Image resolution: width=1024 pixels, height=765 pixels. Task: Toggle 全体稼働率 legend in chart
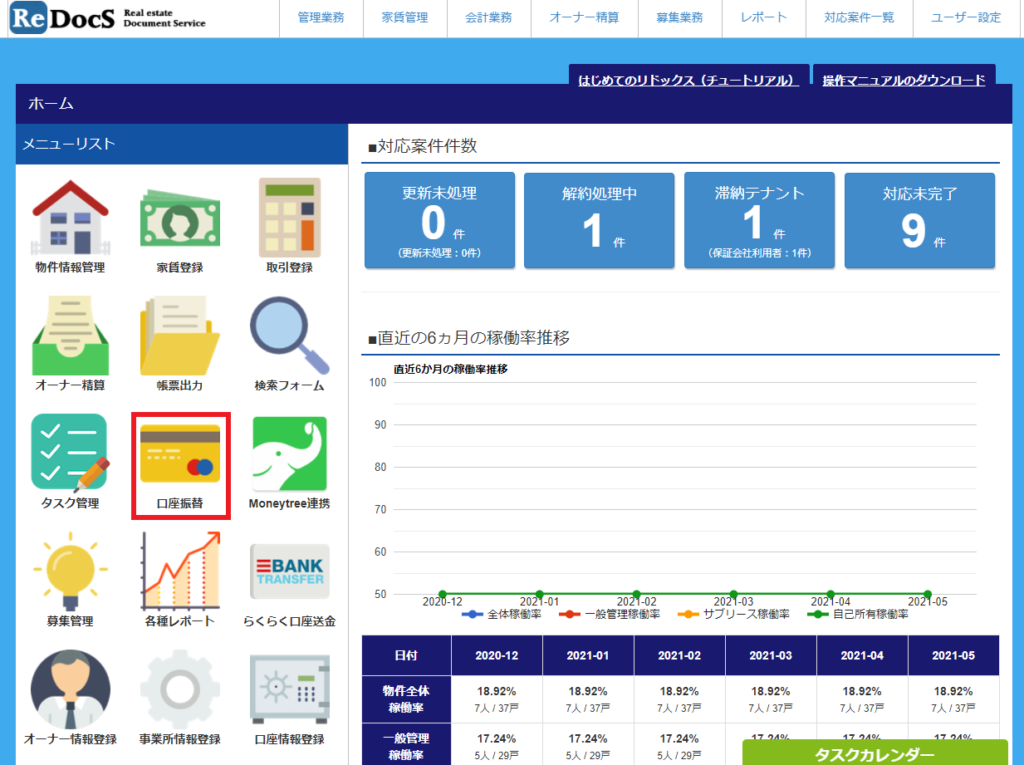(501, 615)
